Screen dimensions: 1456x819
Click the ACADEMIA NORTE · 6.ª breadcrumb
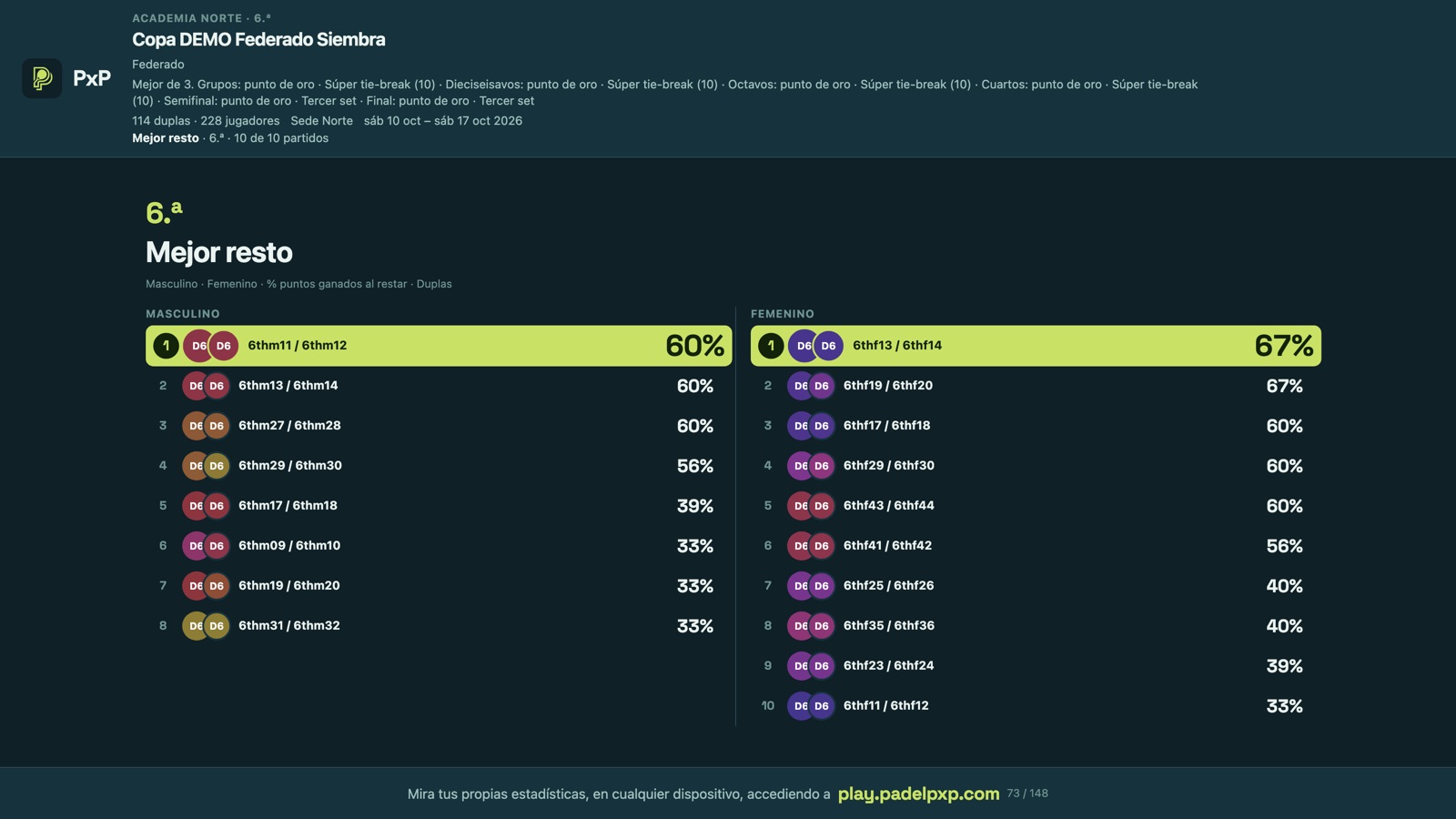pyautogui.click(x=201, y=18)
